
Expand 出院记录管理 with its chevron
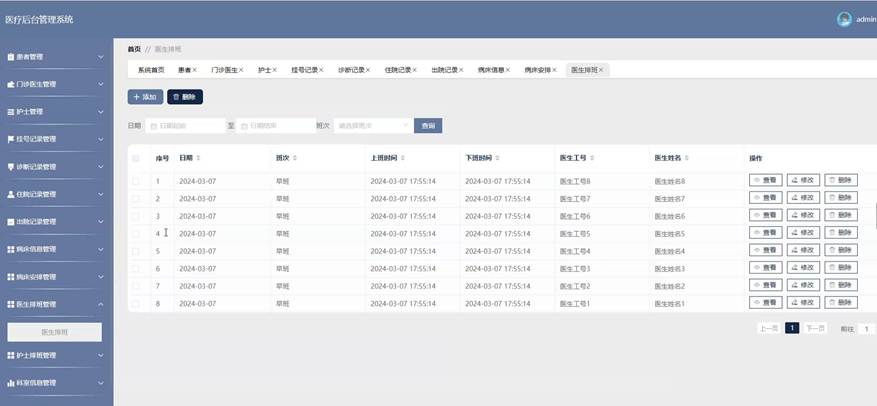click(101, 222)
